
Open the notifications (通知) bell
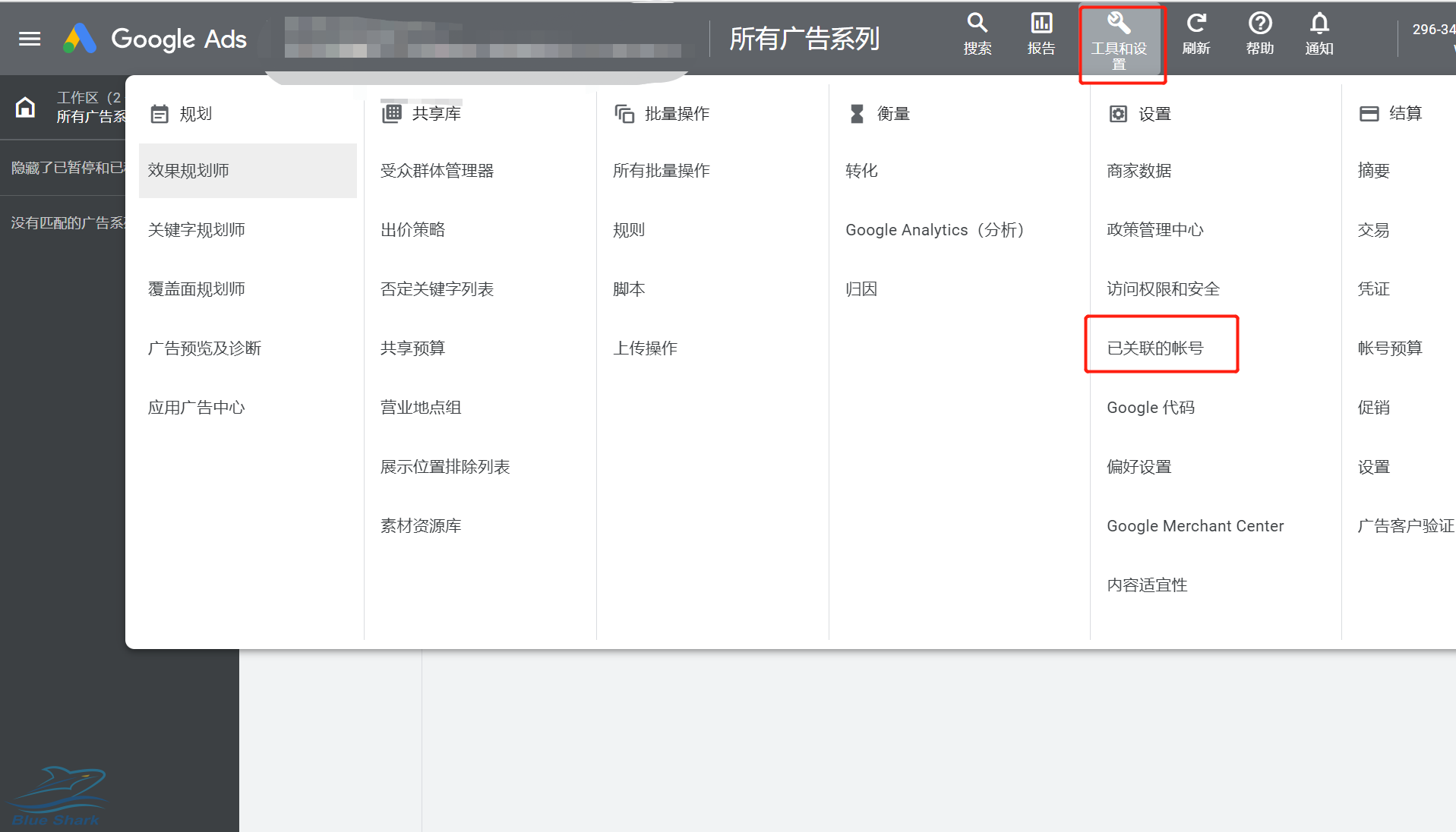(1319, 34)
